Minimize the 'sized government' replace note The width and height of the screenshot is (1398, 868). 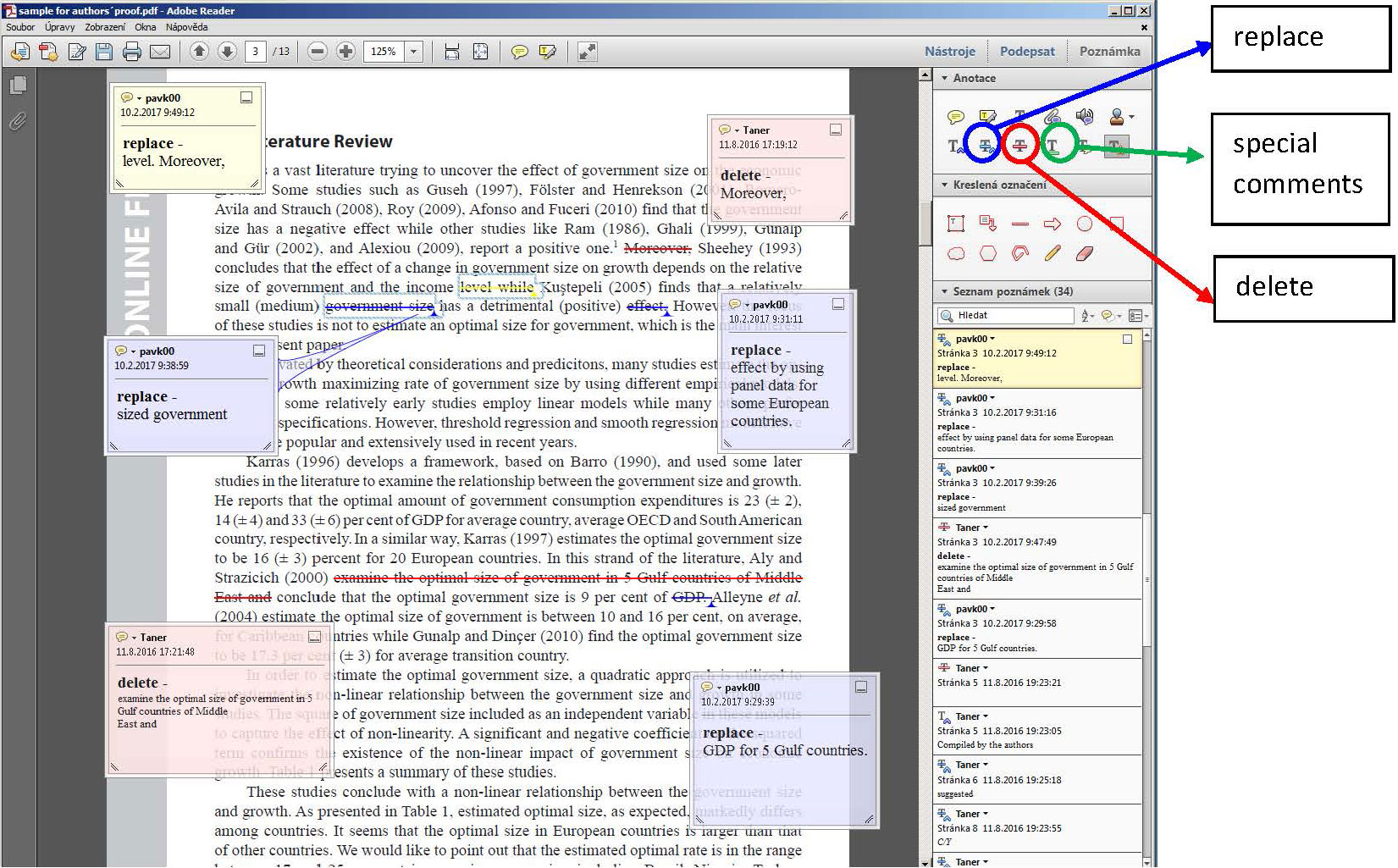(259, 351)
